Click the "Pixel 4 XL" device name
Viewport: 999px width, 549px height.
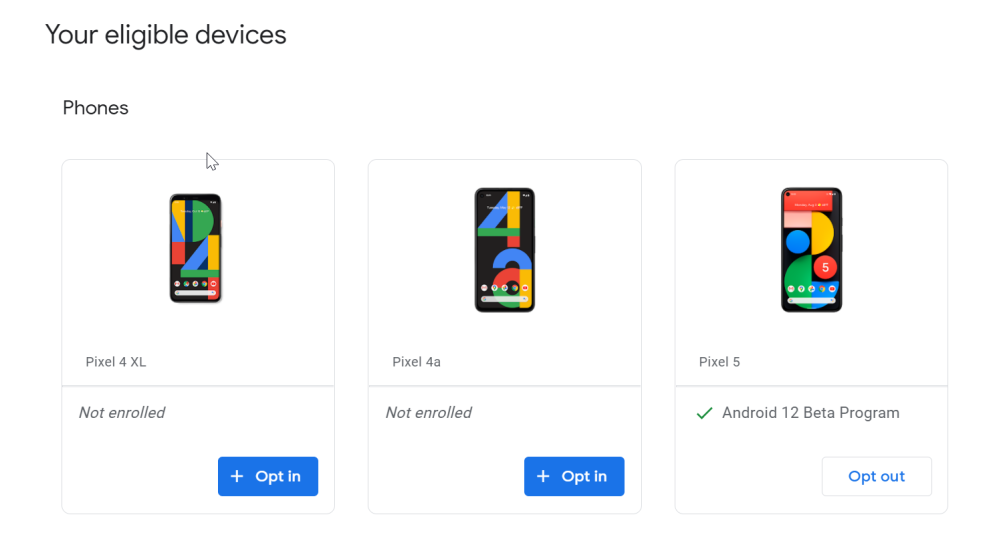[116, 362]
